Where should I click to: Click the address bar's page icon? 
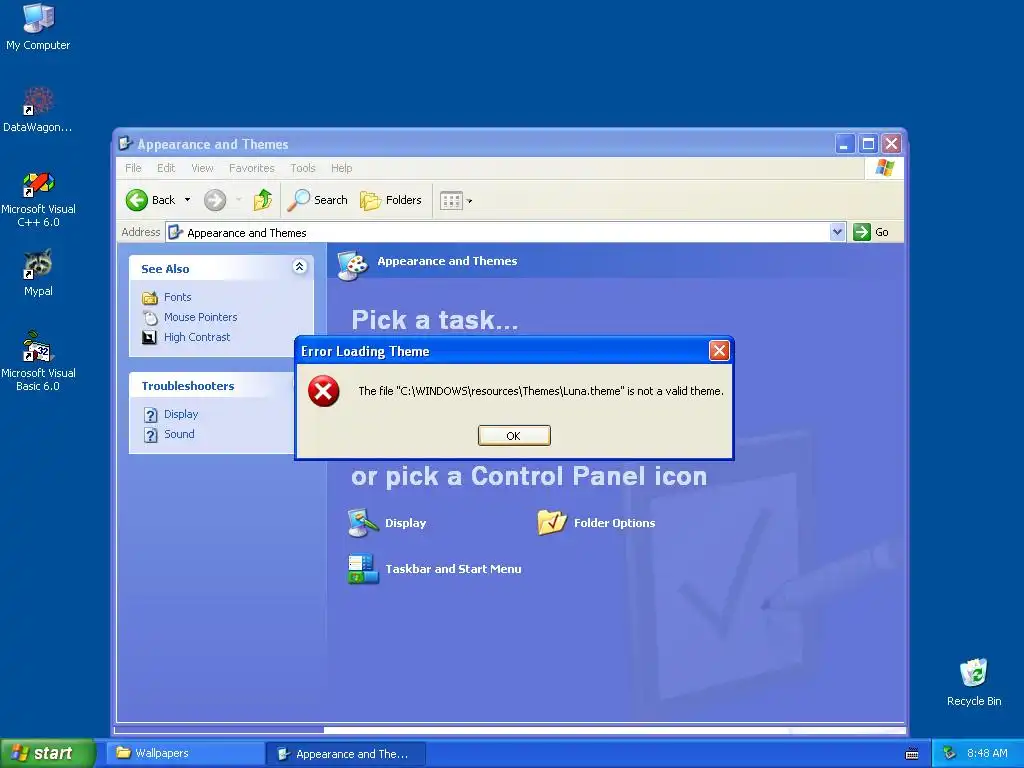click(175, 232)
